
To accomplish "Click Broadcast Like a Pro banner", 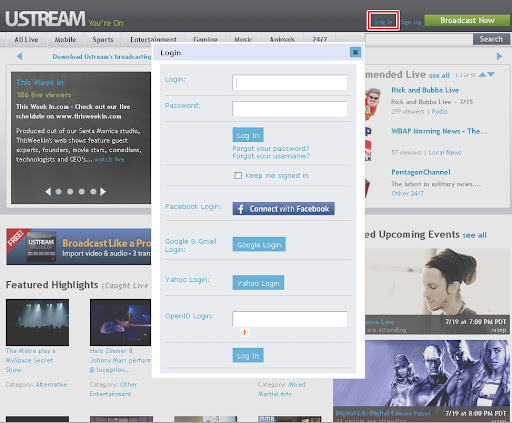I will point(79,247).
